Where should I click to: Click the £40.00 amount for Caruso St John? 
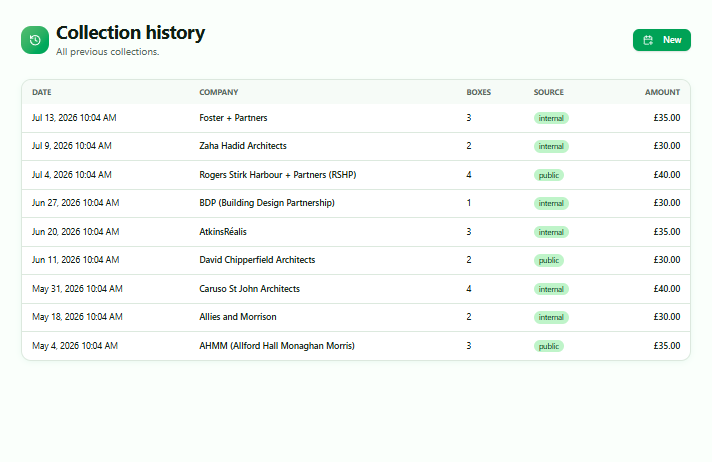667,289
